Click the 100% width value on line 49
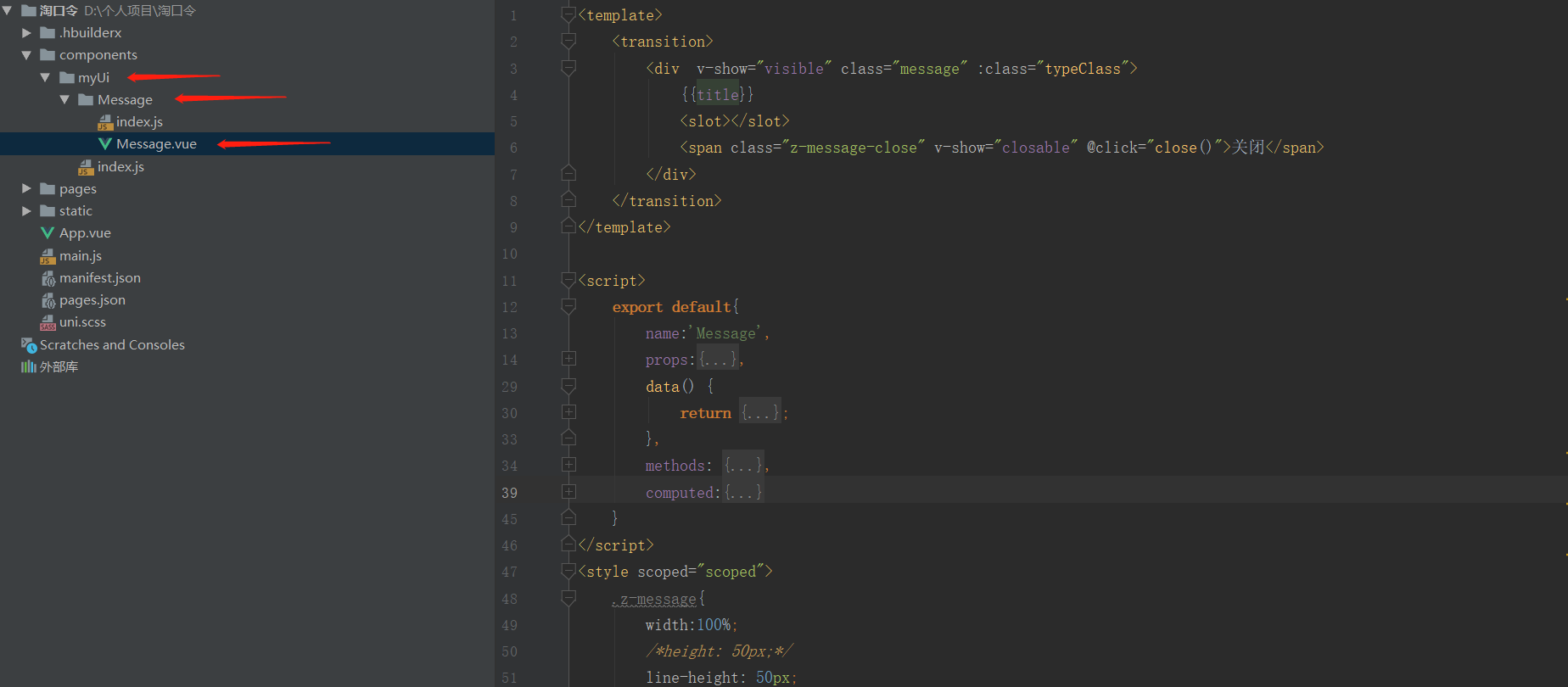This screenshot has width=1568, height=687. (714, 625)
